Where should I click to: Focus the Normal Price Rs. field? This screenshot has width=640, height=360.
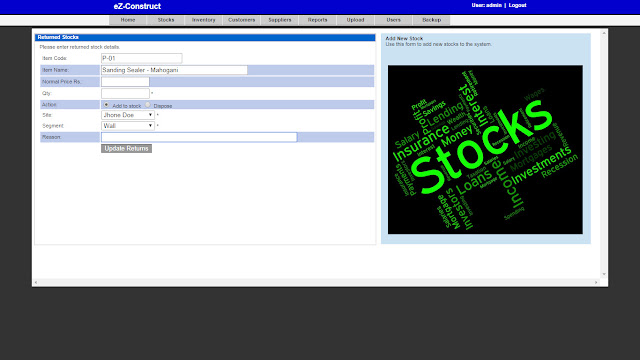point(125,82)
